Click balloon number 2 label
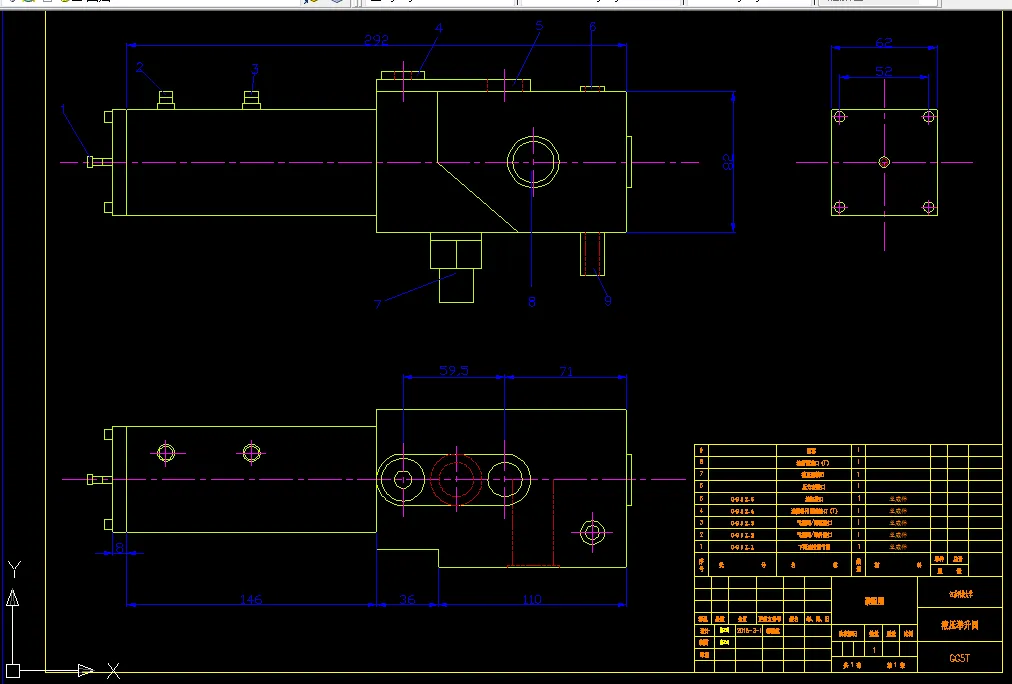 click(139, 67)
